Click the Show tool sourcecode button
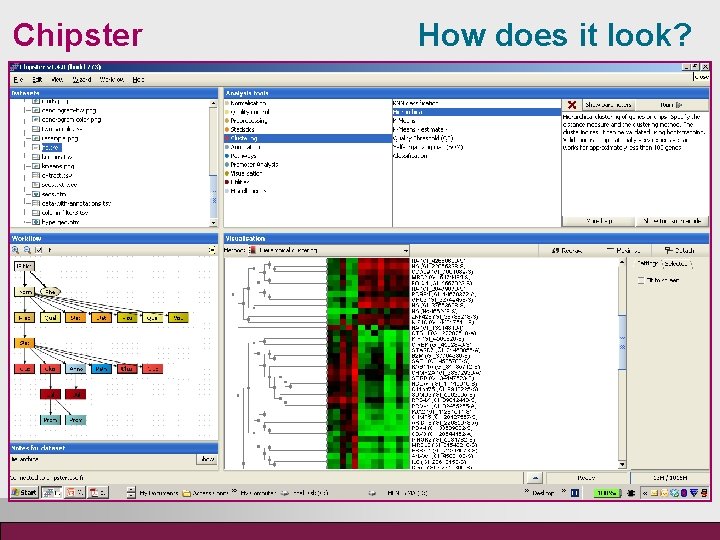This screenshot has width=720, height=540. [x=673, y=221]
